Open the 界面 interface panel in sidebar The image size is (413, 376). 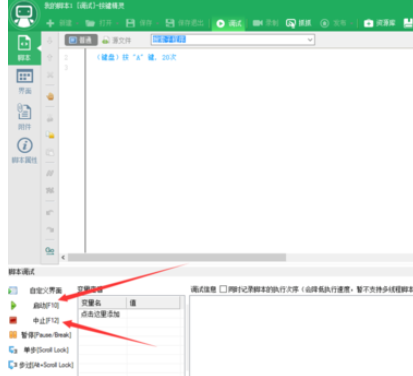point(25,81)
